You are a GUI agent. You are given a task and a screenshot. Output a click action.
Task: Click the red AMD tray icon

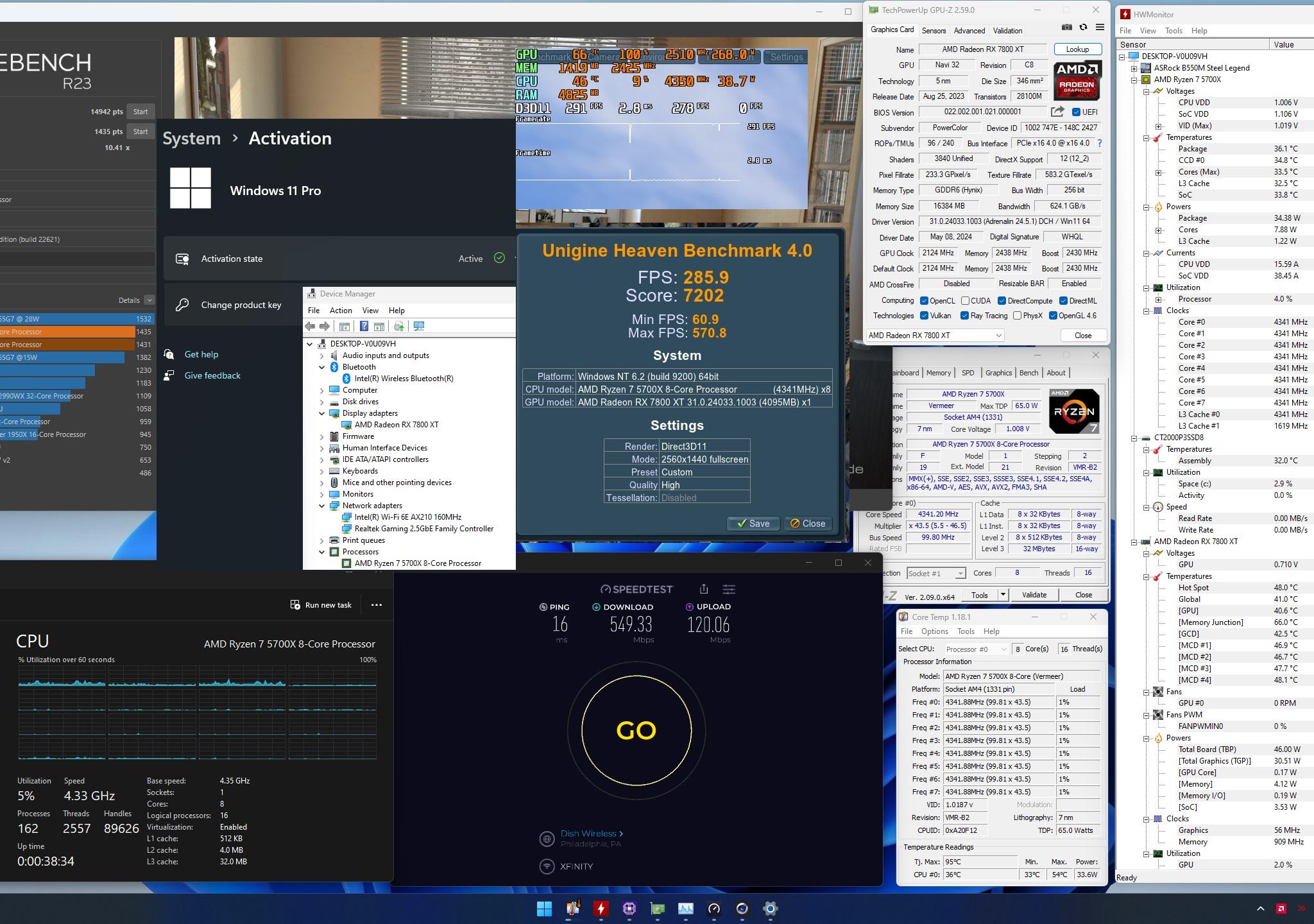1281,909
